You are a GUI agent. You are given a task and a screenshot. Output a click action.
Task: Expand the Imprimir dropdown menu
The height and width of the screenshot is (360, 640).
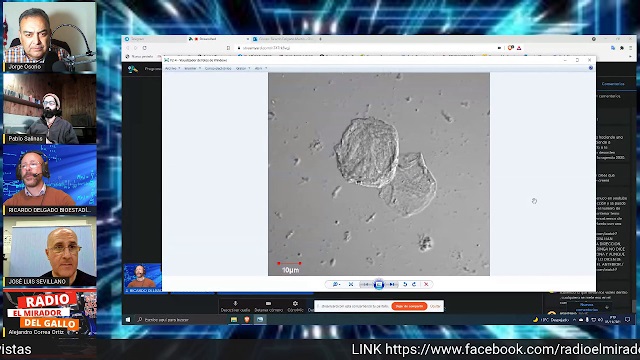point(192,69)
